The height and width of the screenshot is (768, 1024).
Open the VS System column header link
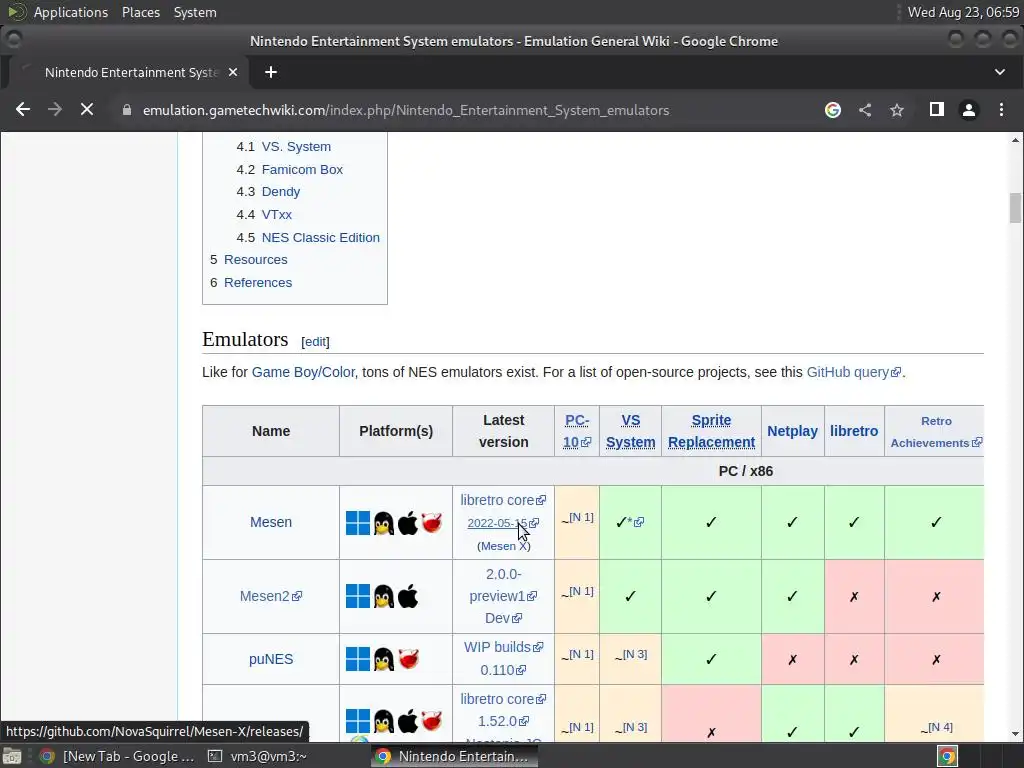[630, 431]
